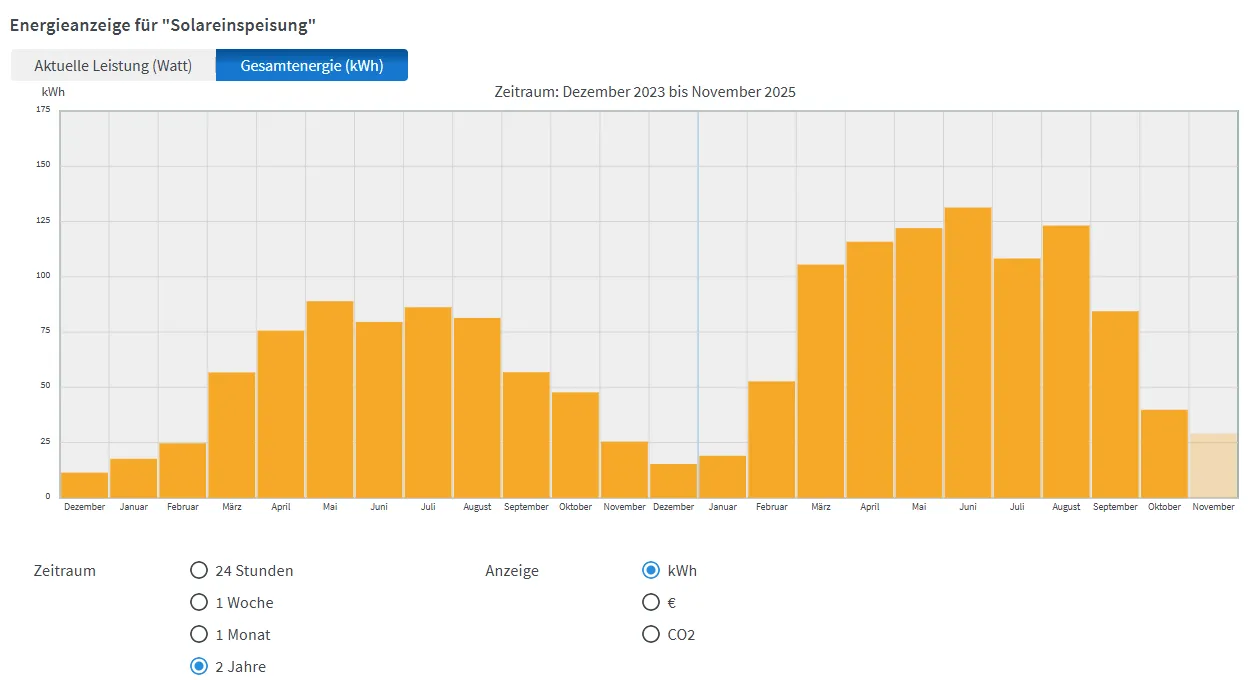1258x680 pixels.
Task: Select the Juli 2024 bar
Action: pyautogui.click(x=428, y=402)
